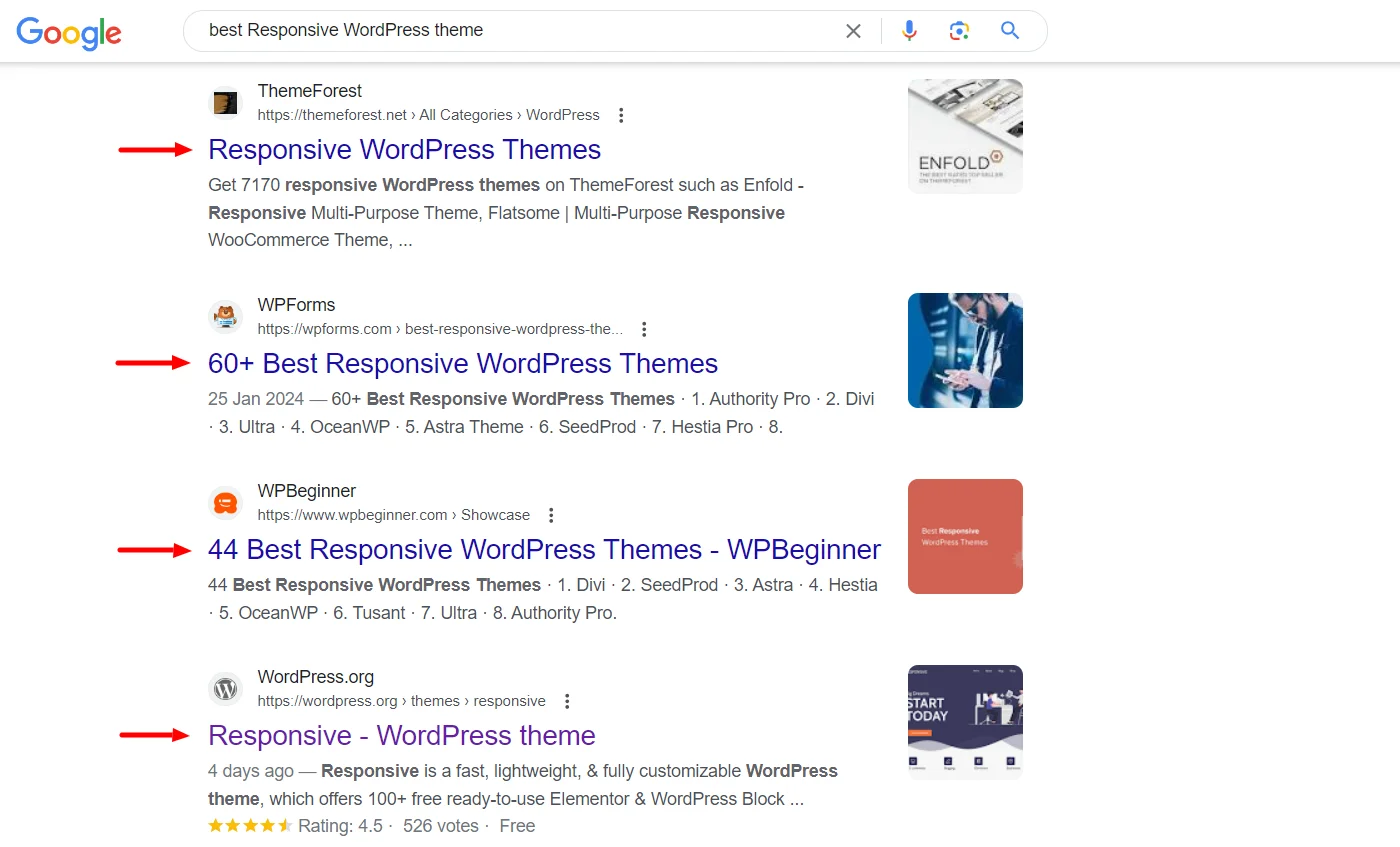This screenshot has width=1400, height=847.
Task: Click the WPForms site name
Action: coord(296,305)
